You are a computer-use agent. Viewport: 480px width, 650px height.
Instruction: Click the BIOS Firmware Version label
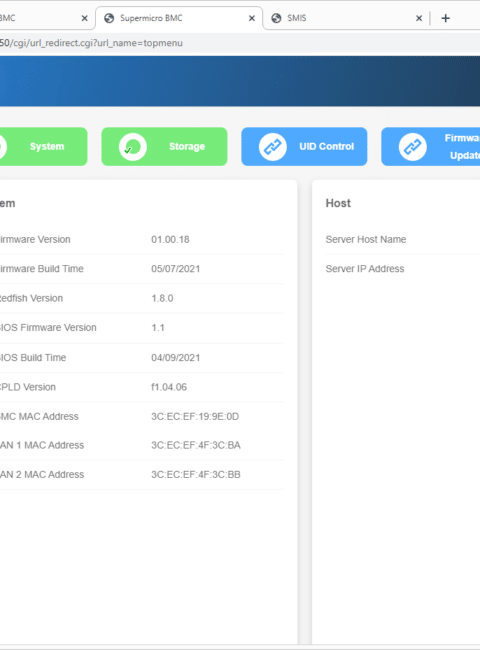click(x=48, y=328)
